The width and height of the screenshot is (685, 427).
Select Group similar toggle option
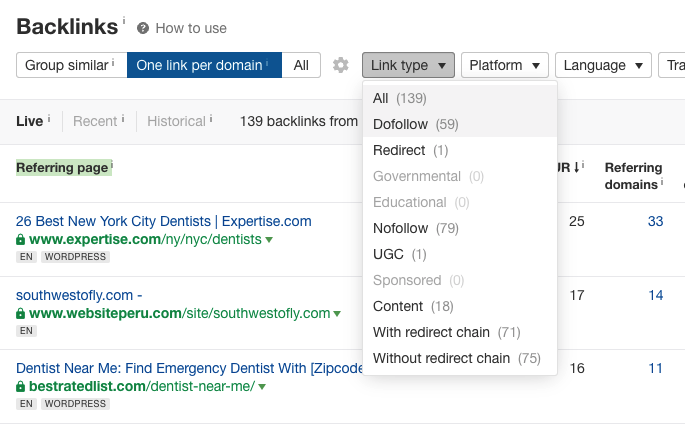pyautogui.click(x=70, y=65)
